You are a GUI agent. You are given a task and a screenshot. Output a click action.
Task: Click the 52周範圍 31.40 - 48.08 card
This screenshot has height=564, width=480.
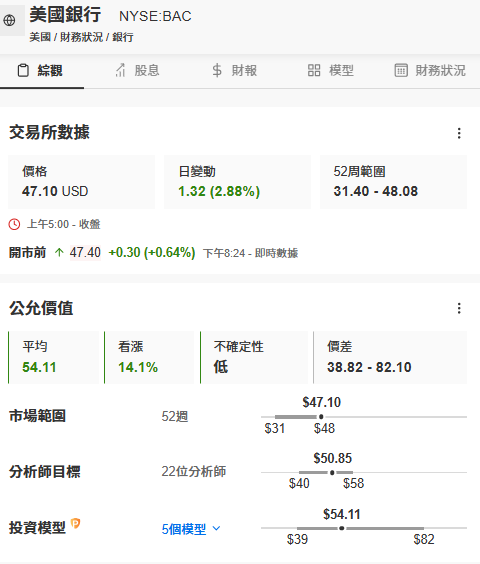click(x=394, y=182)
